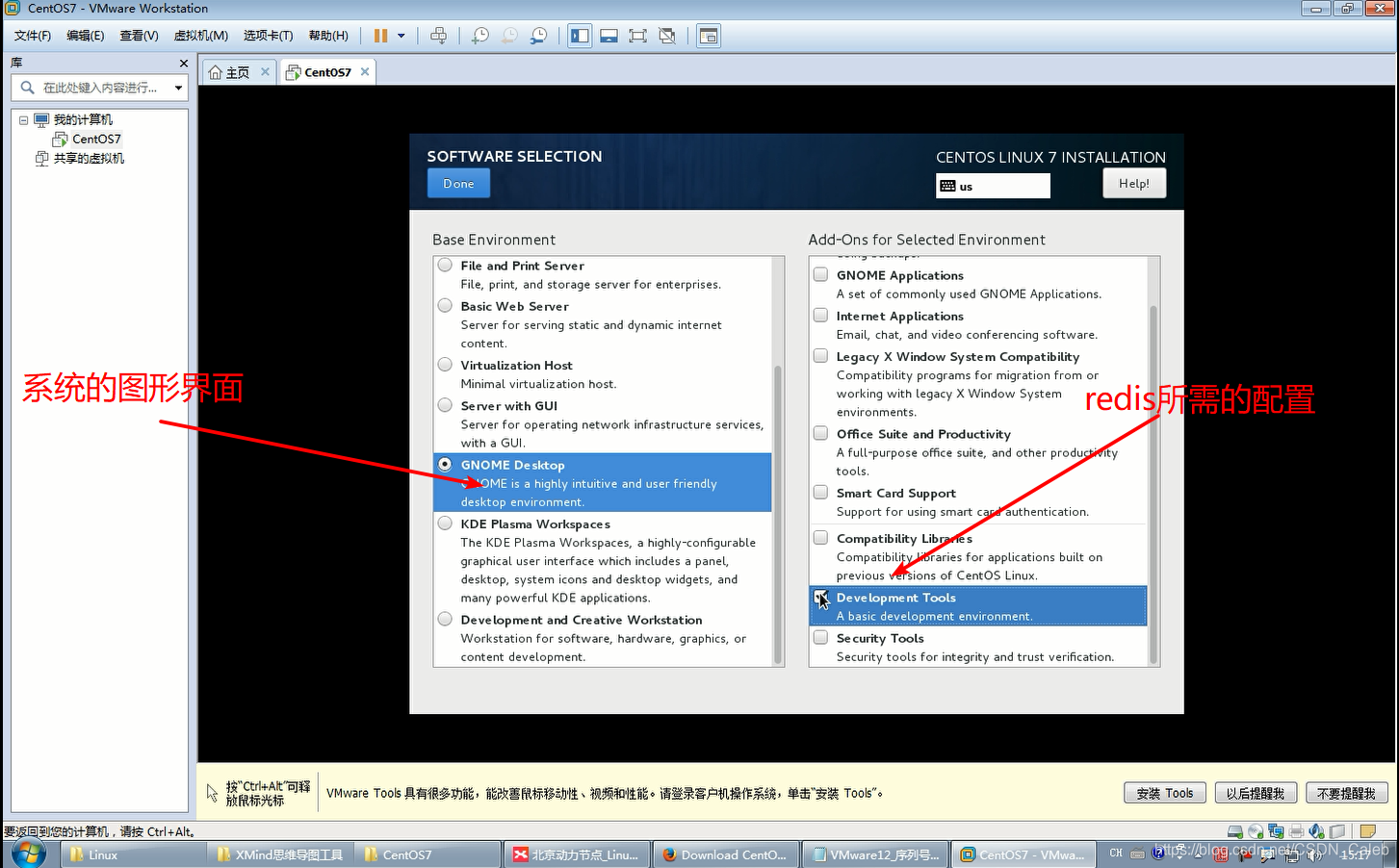
Task: Select Development and Creative Workstation radio
Action: tap(445, 619)
